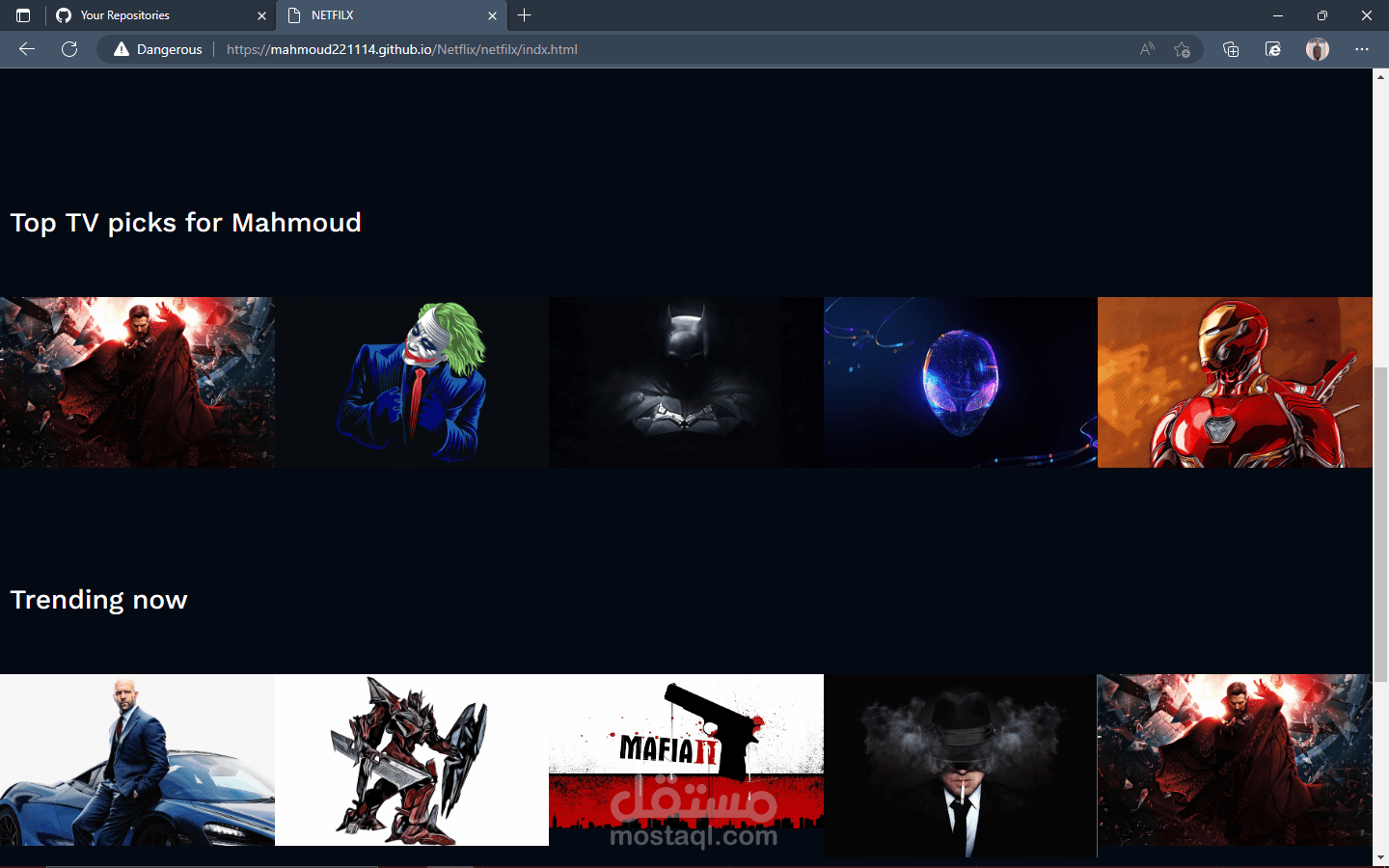
Task: Open the user profile avatar
Action: (x=1318, y=49)
